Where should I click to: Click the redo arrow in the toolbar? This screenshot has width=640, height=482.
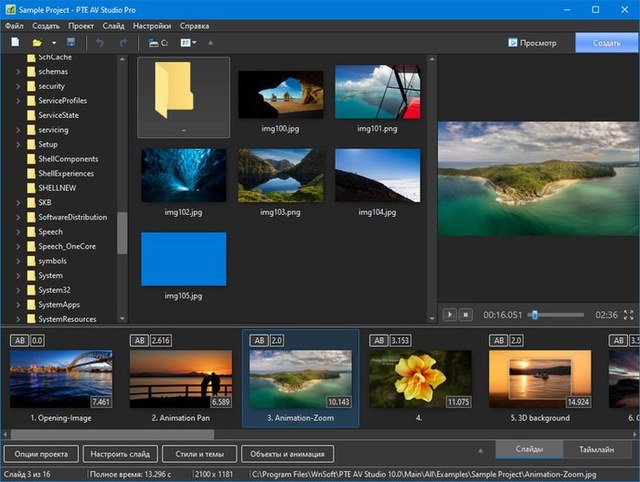pyautogui.click(x=123, y=43)
